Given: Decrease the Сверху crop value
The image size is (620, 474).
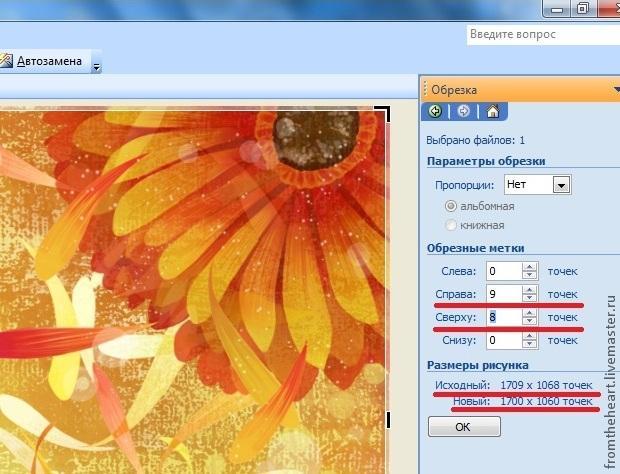Looking at the screenshot, I should click(529, 321).
